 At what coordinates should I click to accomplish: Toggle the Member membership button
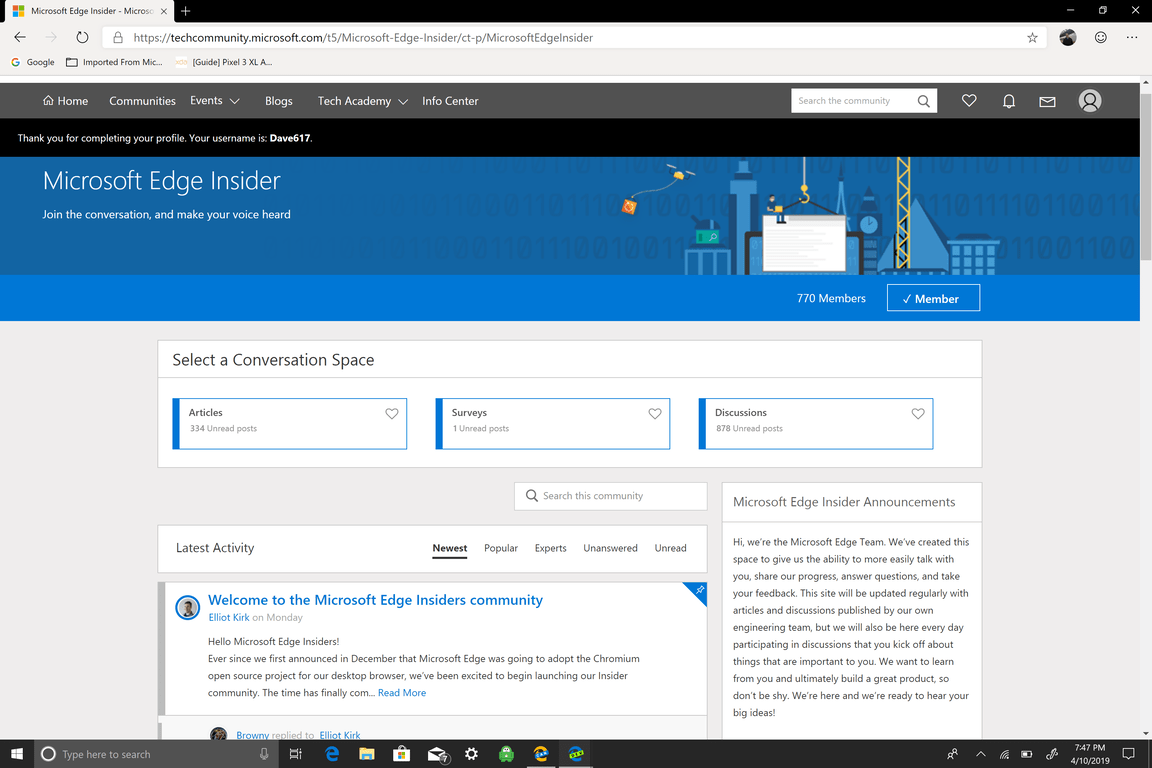pos(933,298)
